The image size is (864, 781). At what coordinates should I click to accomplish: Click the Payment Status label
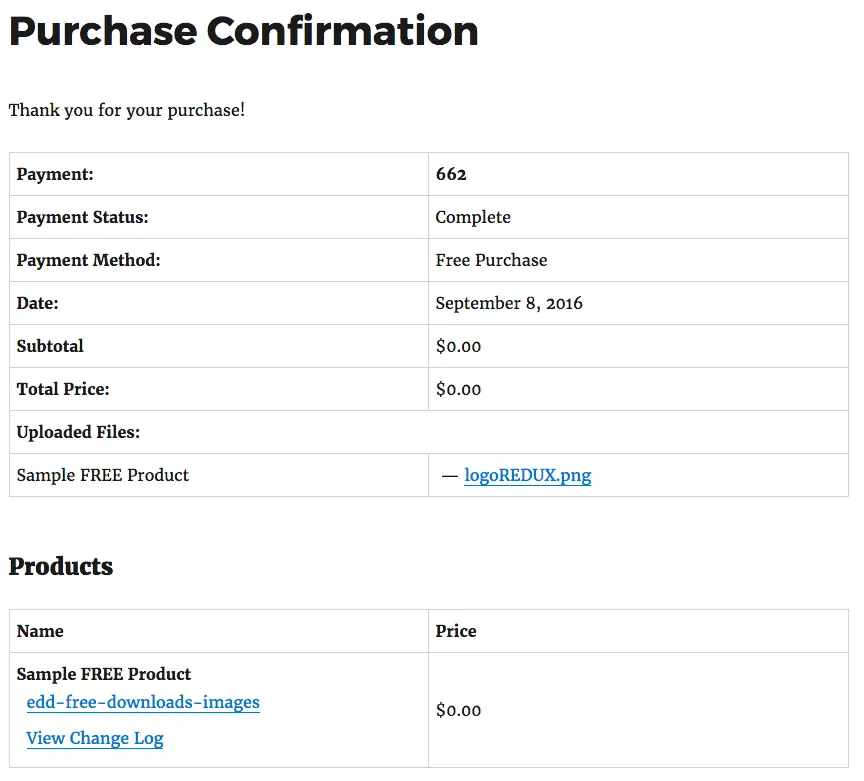pyautogui.click(x=82, y=217)
